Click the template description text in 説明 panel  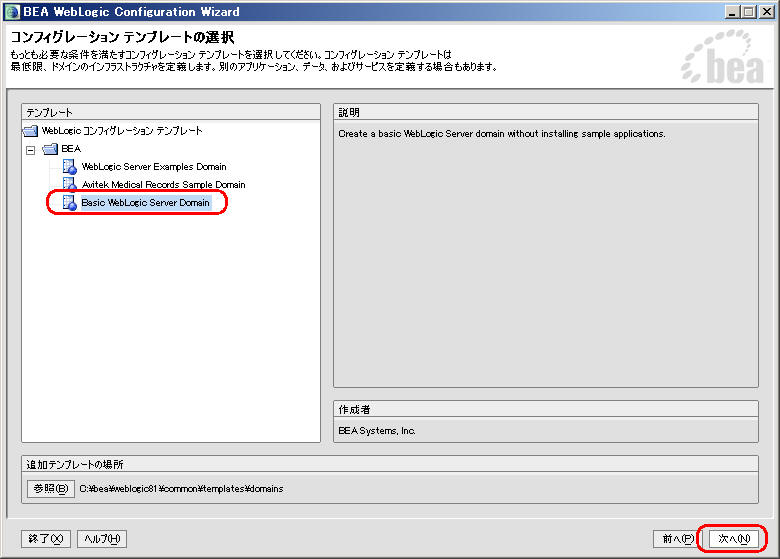click(501, 133)
